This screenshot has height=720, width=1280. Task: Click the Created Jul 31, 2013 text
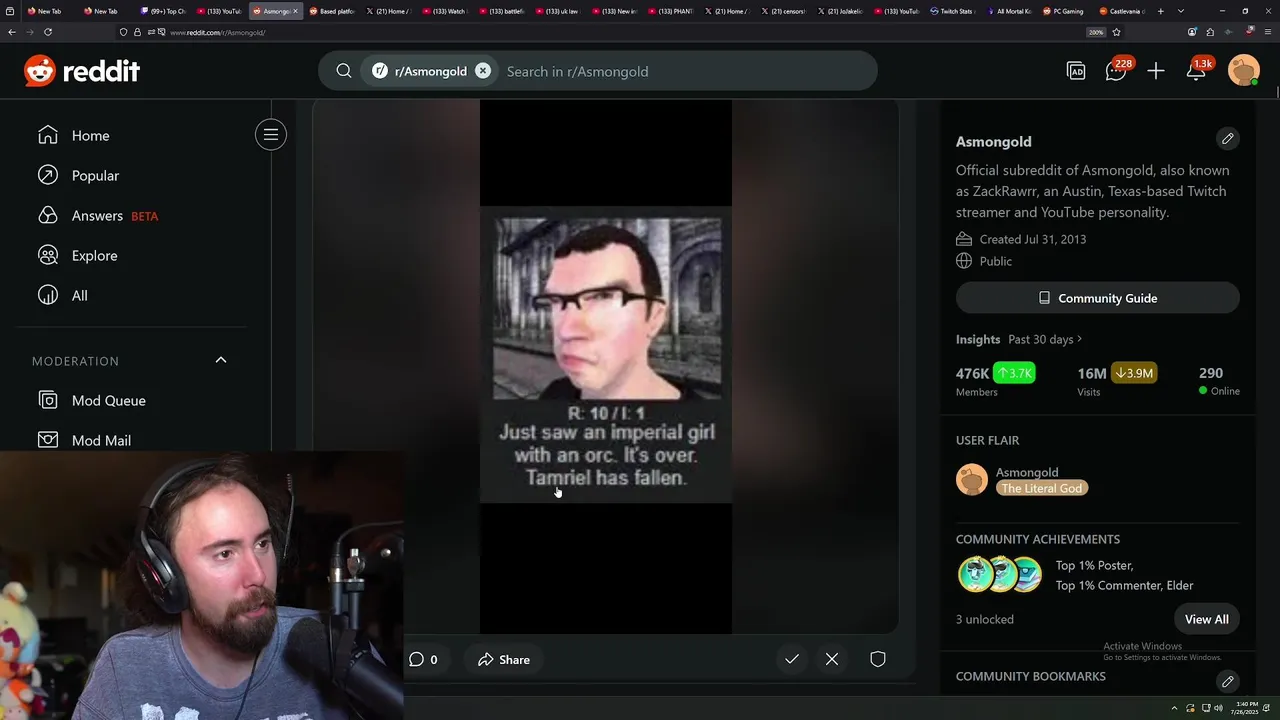point(1033,239)
